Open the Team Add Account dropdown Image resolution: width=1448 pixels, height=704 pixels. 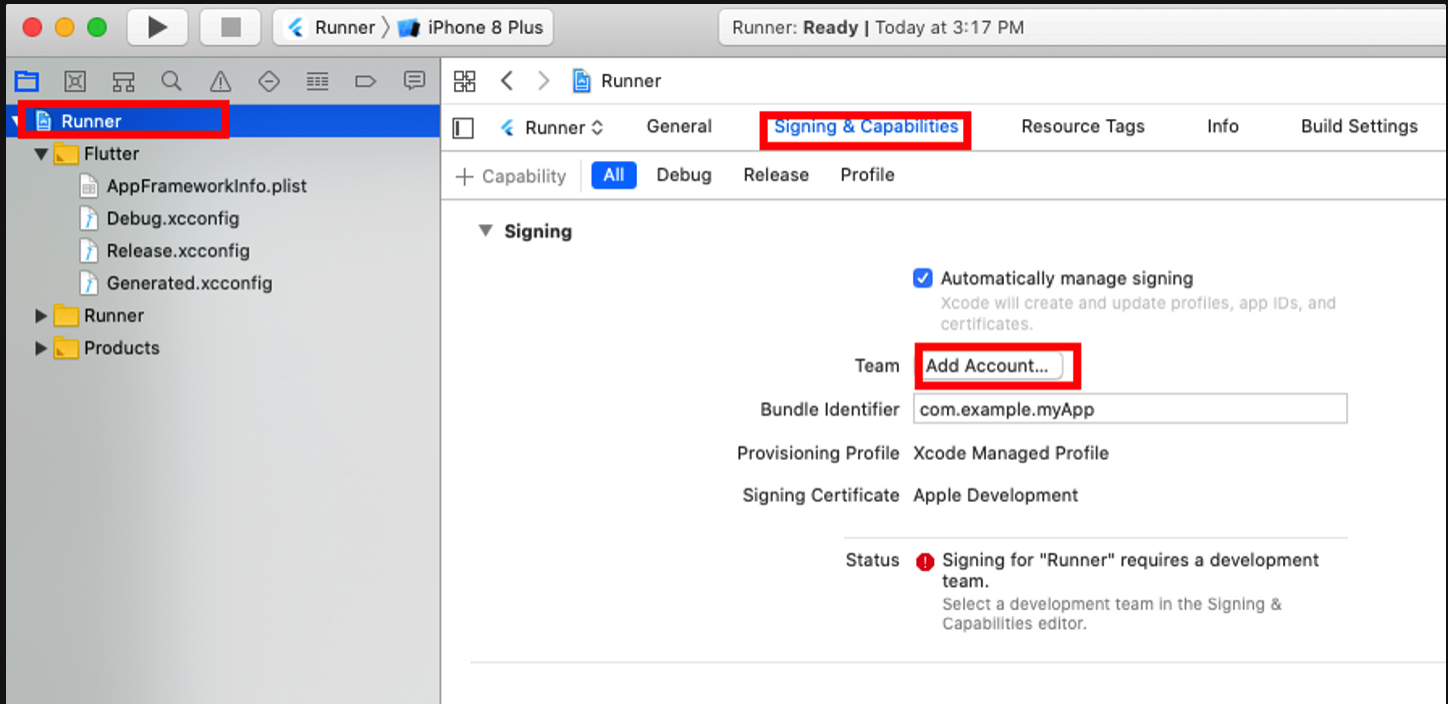tap(992, 366)
